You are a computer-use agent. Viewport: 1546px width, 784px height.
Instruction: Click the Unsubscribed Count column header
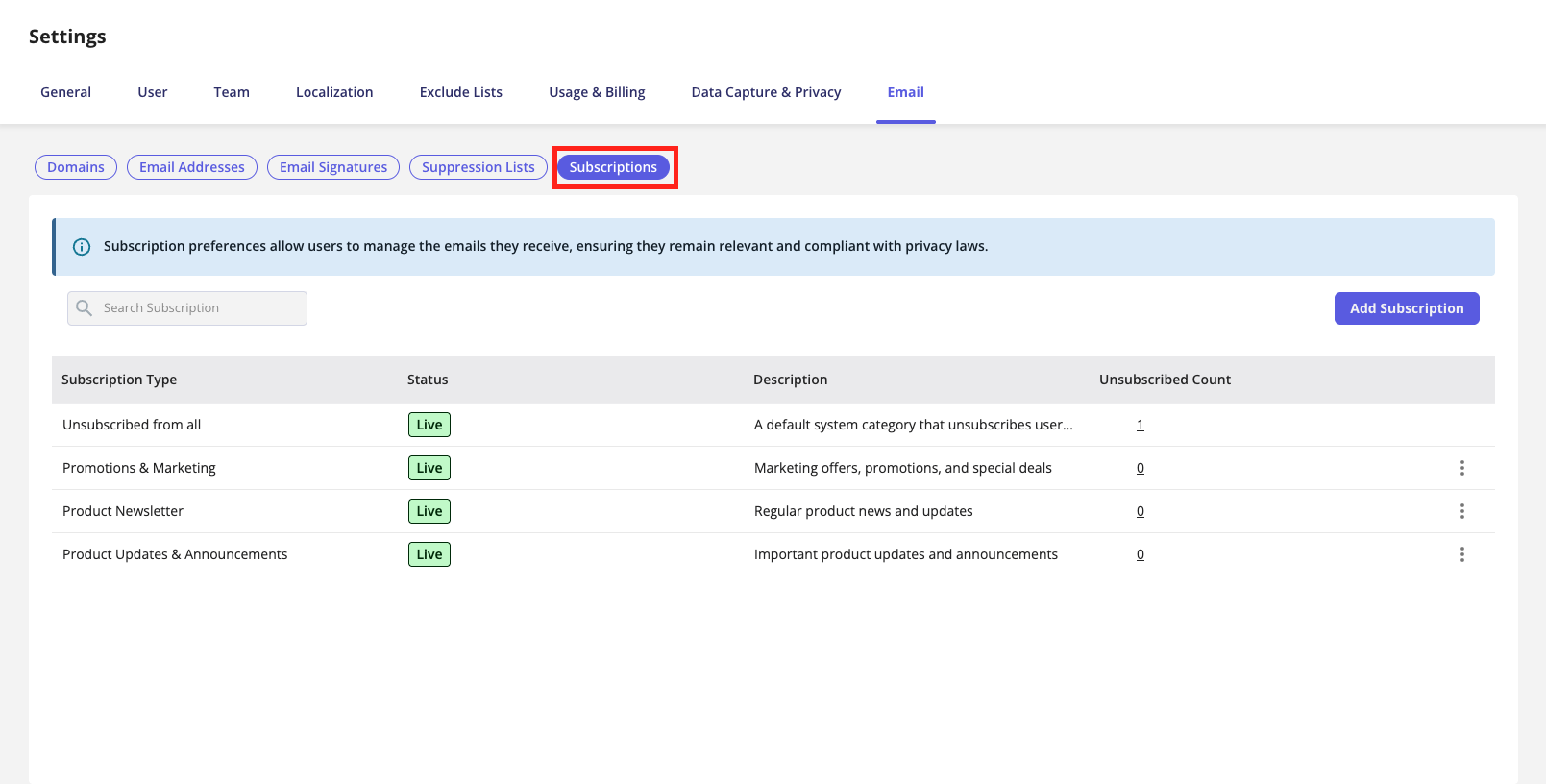1165,380
